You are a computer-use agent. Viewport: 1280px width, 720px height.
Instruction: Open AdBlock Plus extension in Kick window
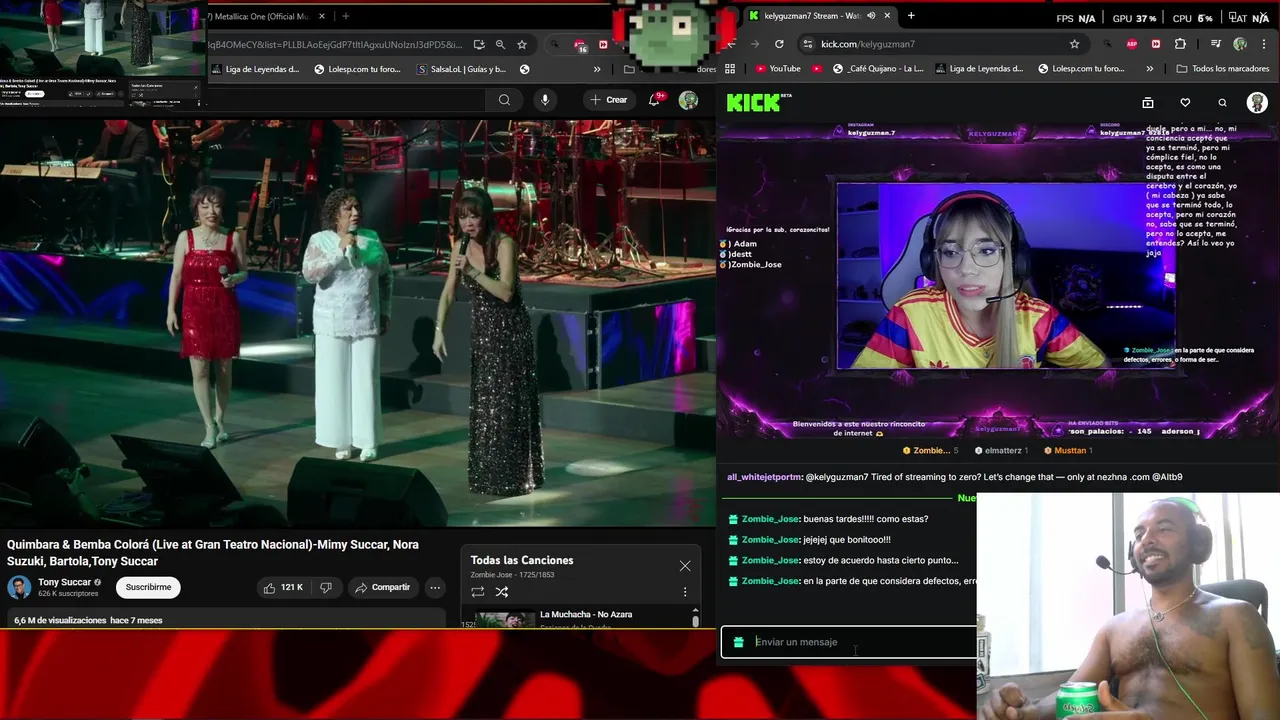click(x=1132, y=44)
